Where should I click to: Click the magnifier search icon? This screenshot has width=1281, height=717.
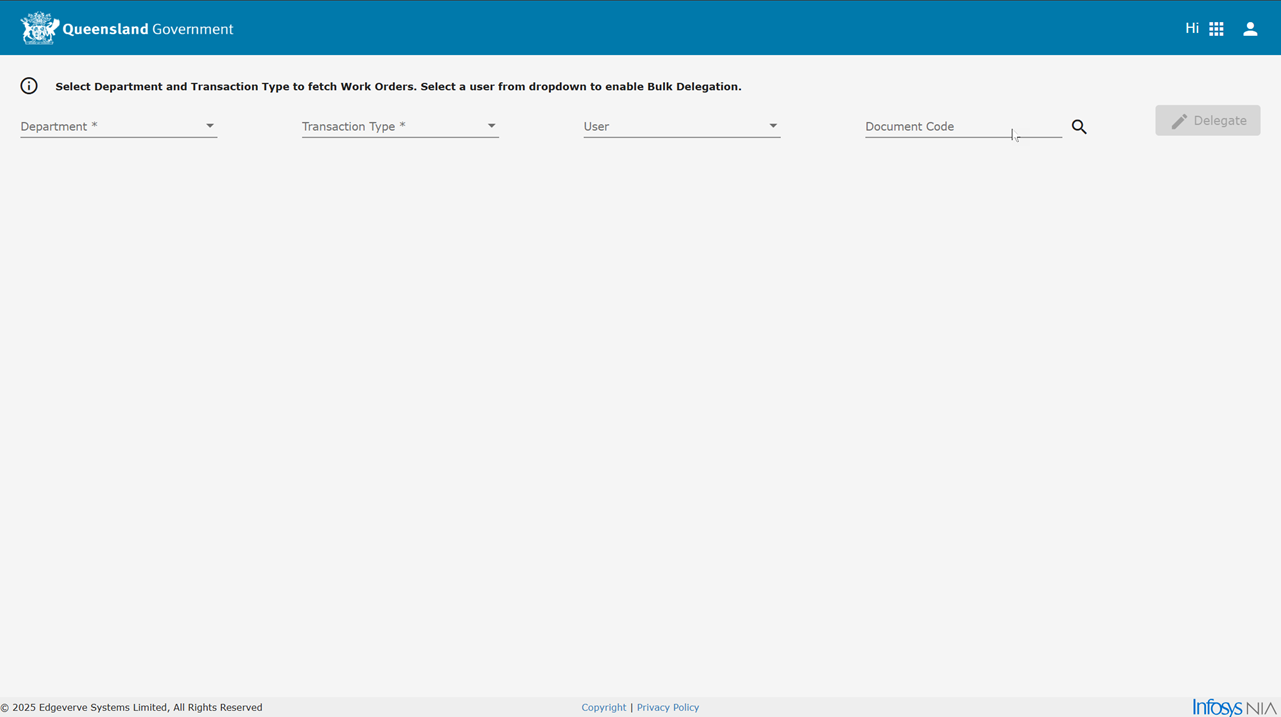(1079, 127)
